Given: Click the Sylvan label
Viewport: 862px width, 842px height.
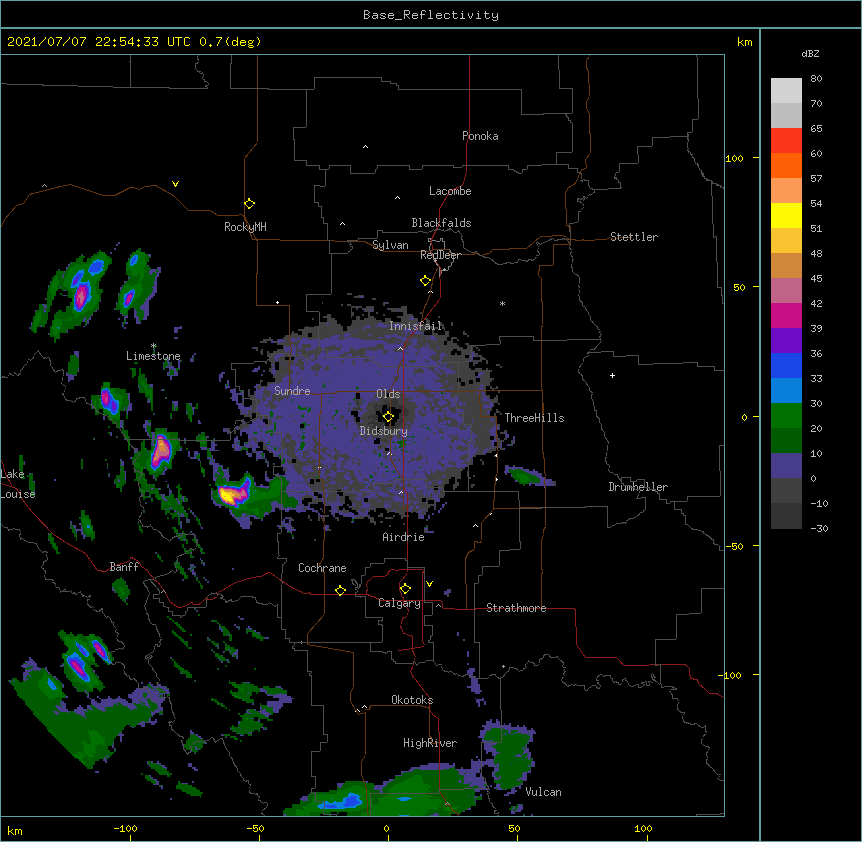Looking at the screenshot, I should 390,245.
